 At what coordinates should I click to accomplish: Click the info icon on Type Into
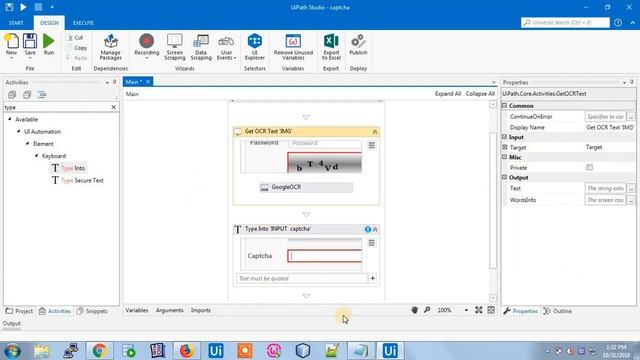368,229
